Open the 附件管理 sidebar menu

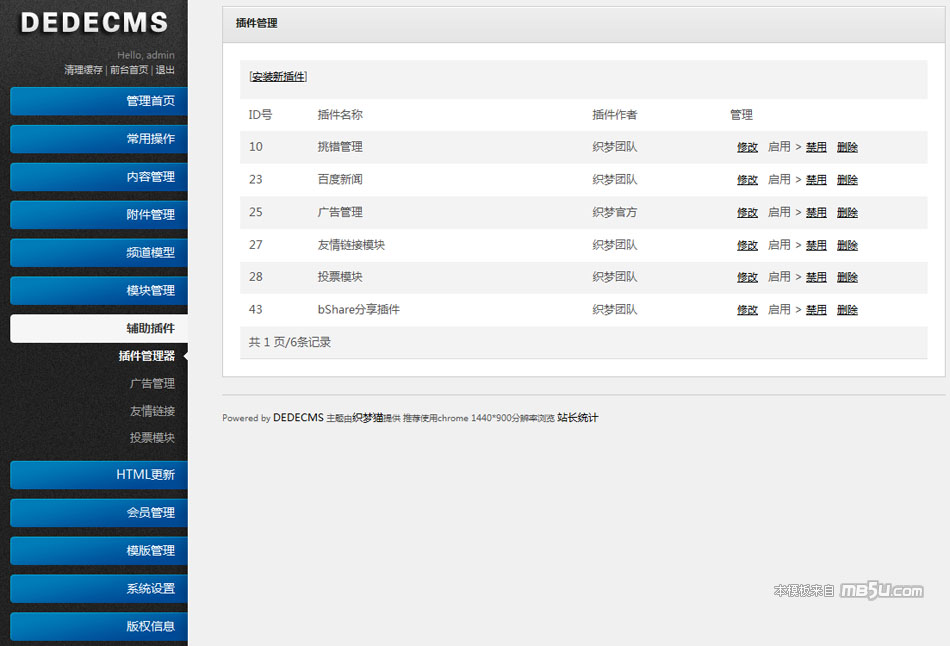(100, 215)
